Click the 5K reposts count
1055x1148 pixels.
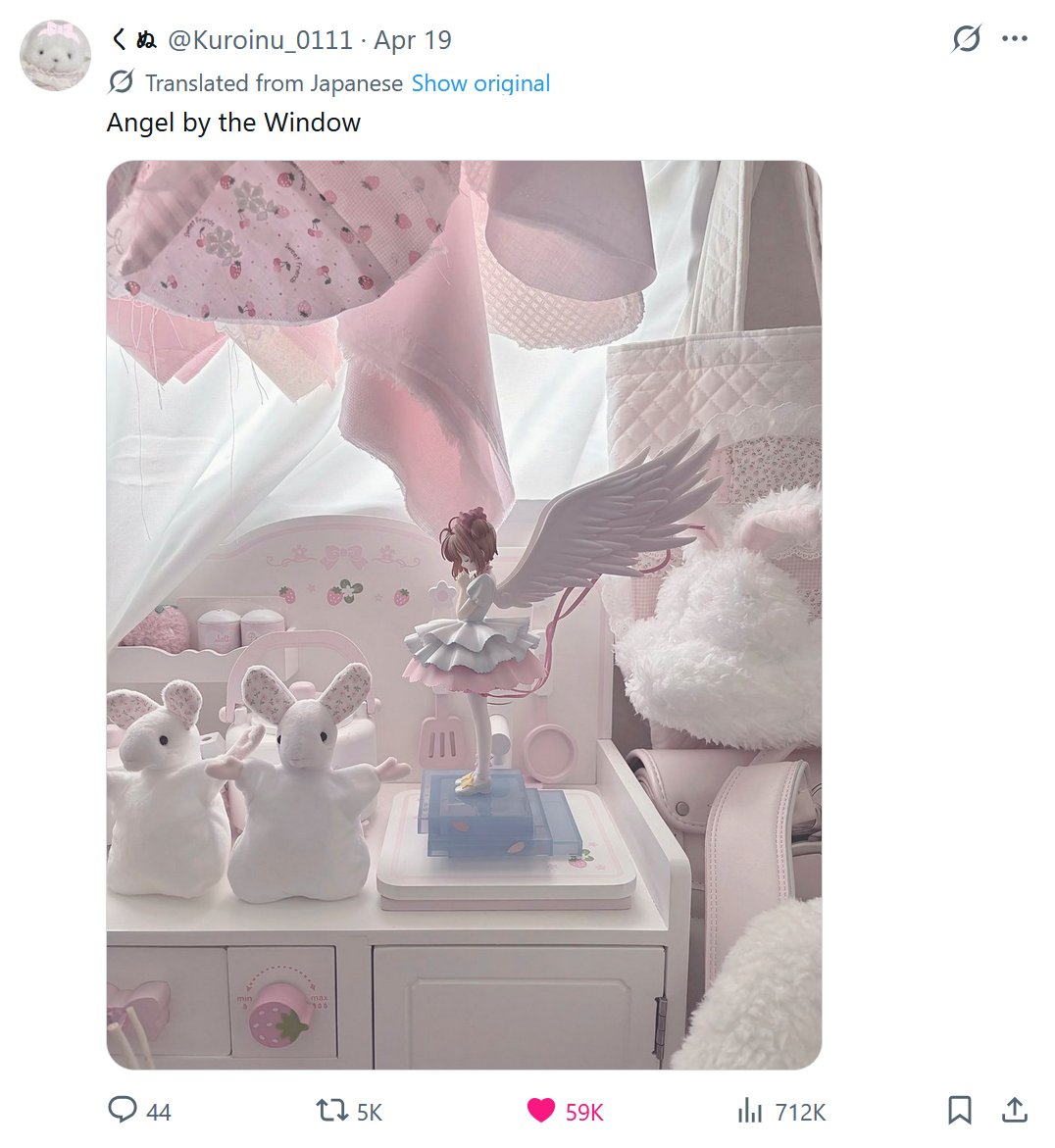[x=369, y=1112]
